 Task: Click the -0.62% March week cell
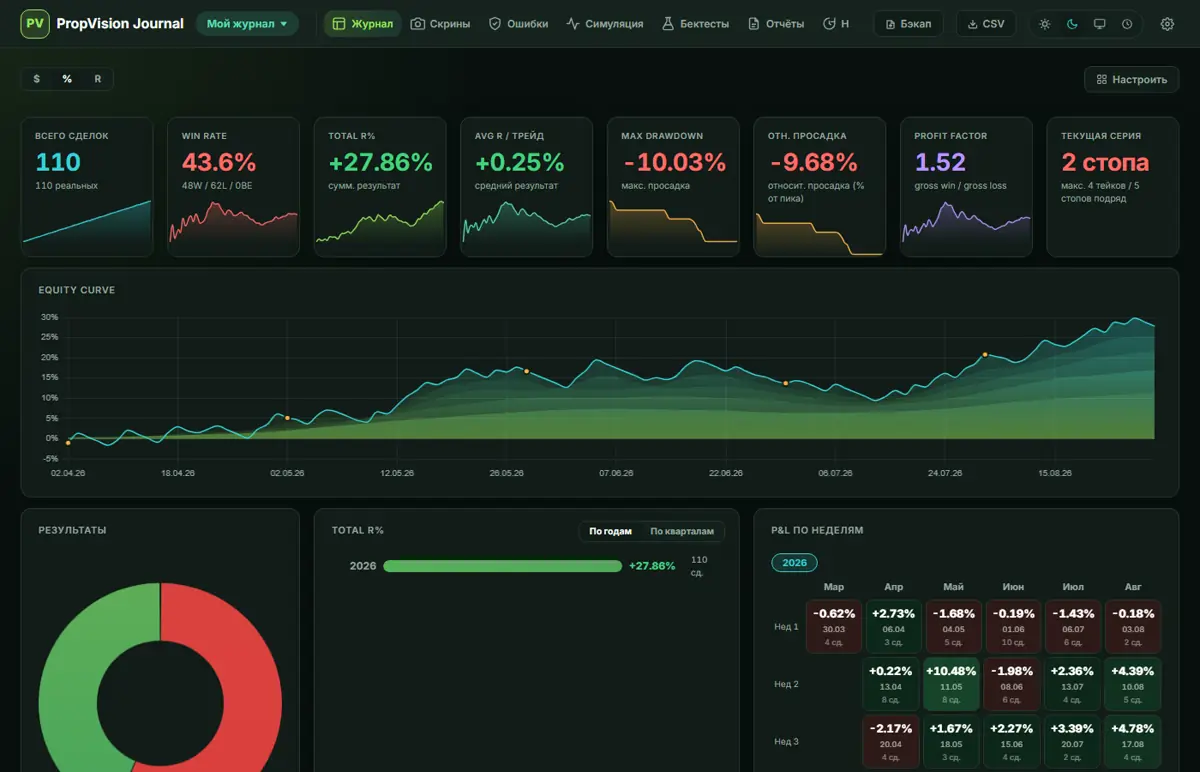[834, 627]
